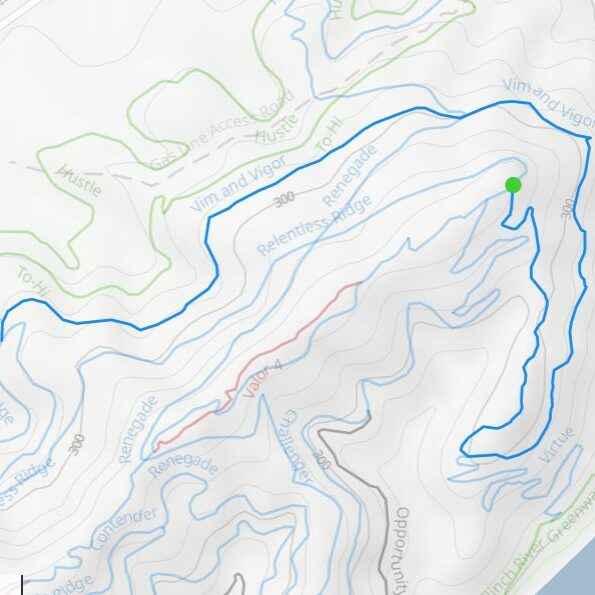
Task: Click the horizontal Renegade label above Contender
Action: (183, 466)
